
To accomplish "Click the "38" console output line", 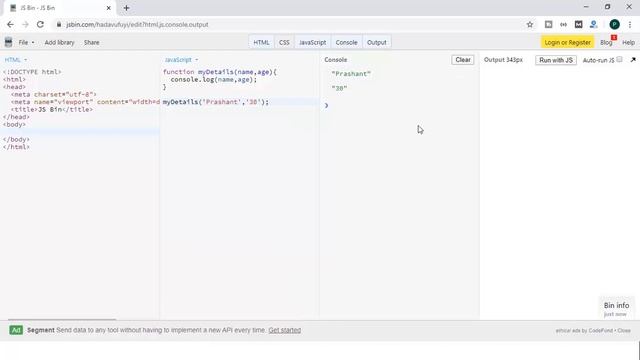I will coord(339,88).
